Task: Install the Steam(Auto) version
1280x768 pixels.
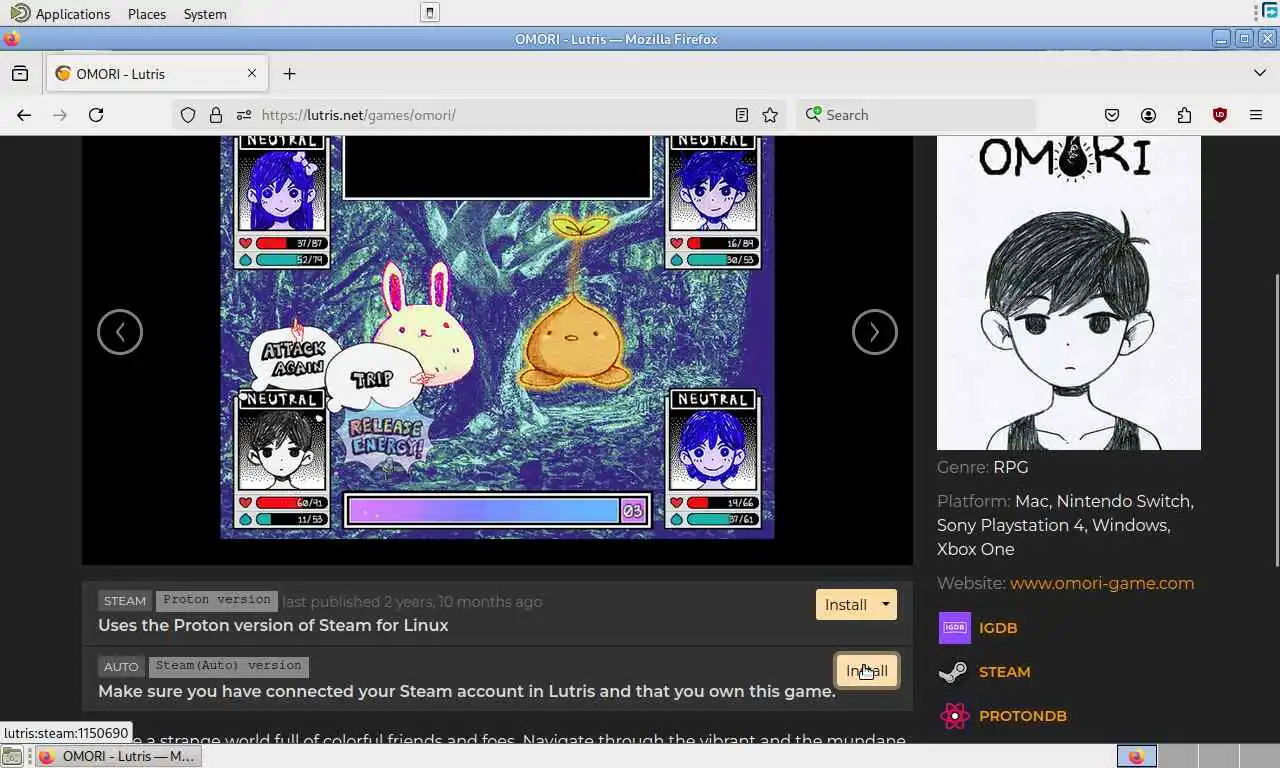Action: pyautogui.click(x=867, y=671)
